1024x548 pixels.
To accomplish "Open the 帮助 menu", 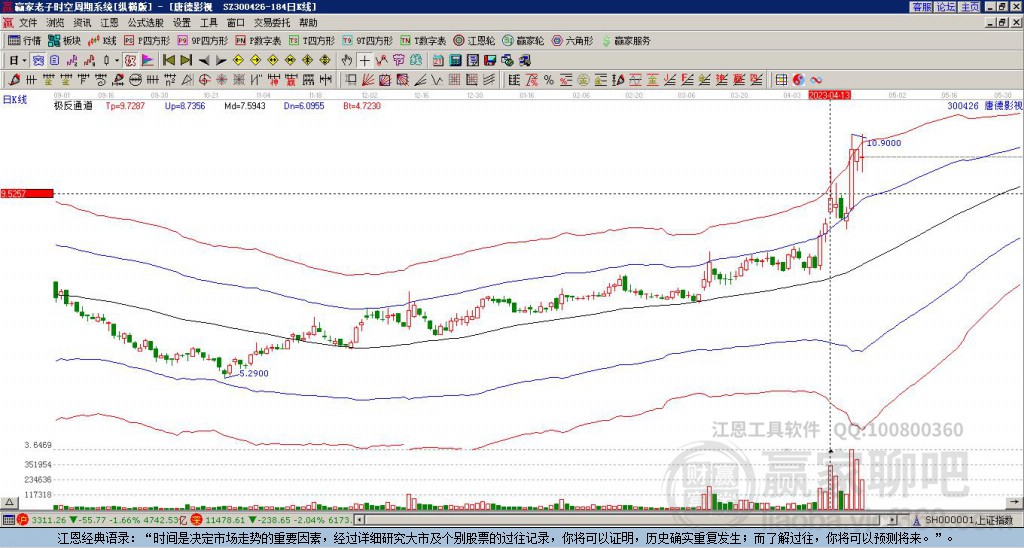I will click(308, 23).
